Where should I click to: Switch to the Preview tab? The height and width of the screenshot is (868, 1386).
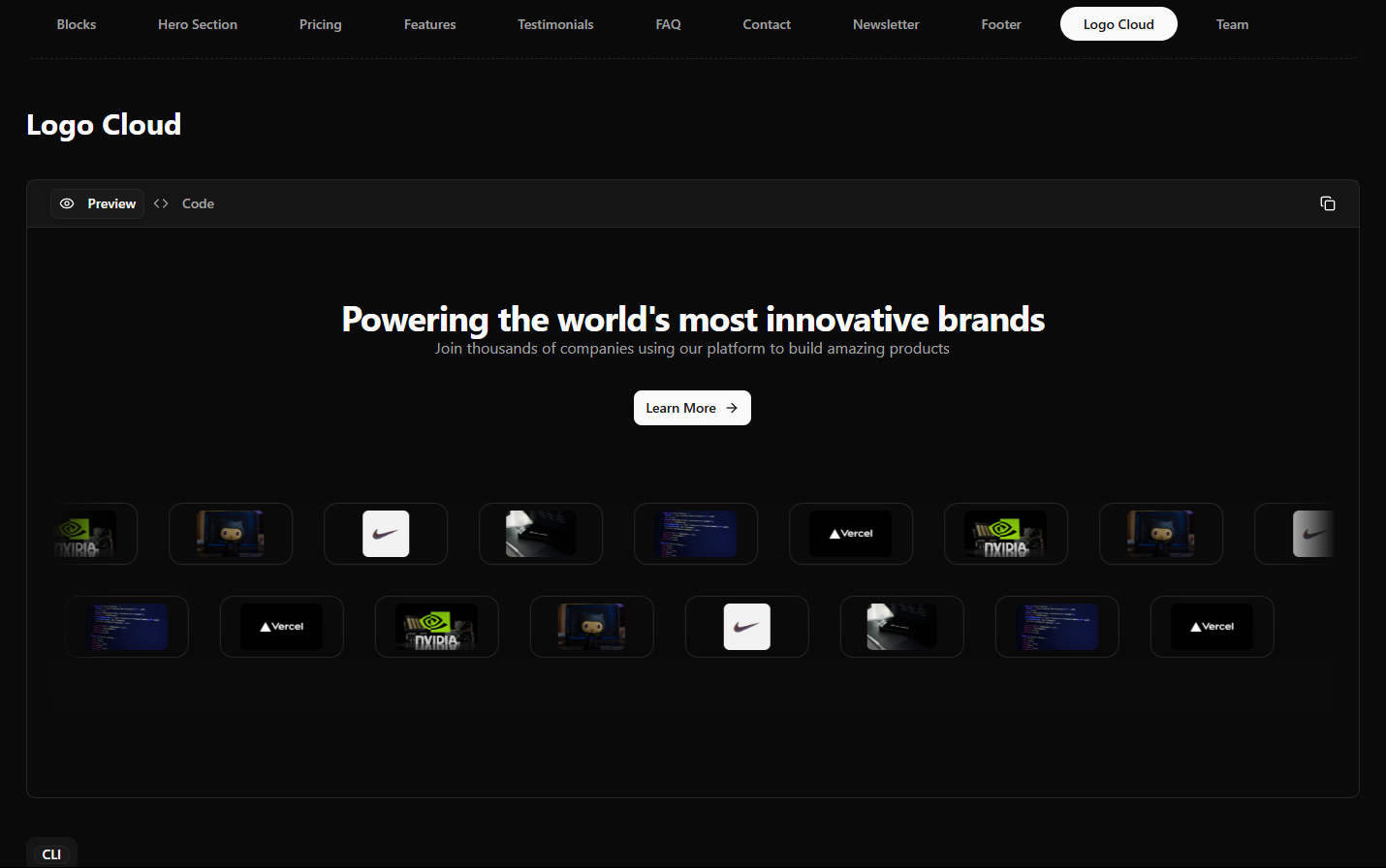click(98, 203)
